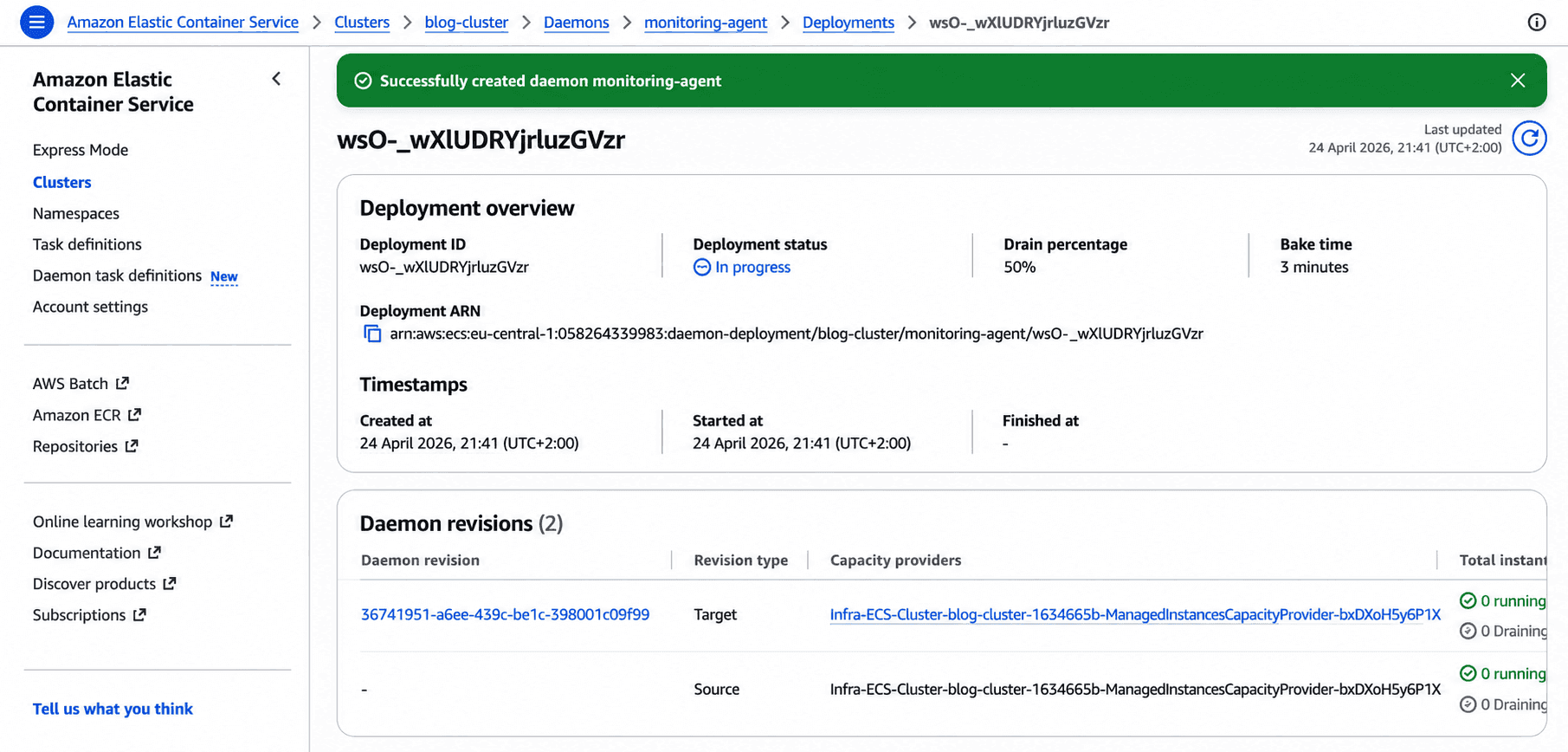1568x752 pixels.
Task: Open monitoring-agent breadcrumb link
Action: 706,23
